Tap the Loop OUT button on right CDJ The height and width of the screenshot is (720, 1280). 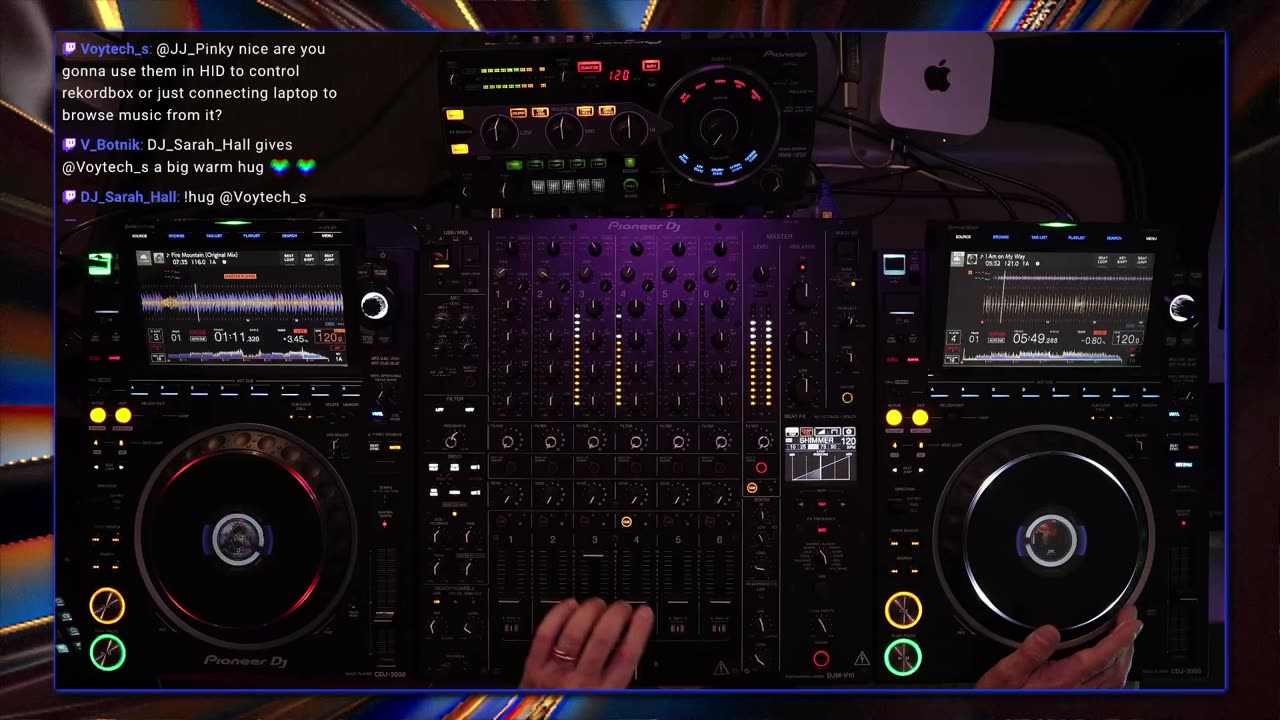click(919, 418)
